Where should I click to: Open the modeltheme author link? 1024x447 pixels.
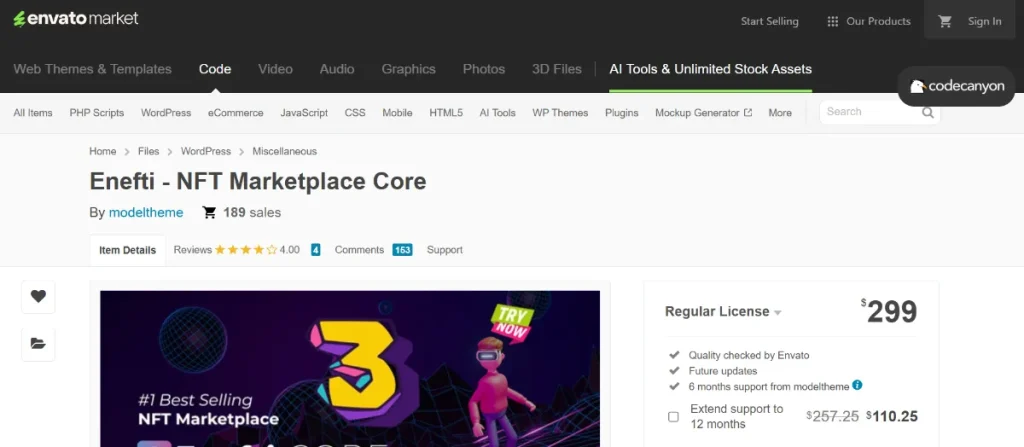(146, 212)
